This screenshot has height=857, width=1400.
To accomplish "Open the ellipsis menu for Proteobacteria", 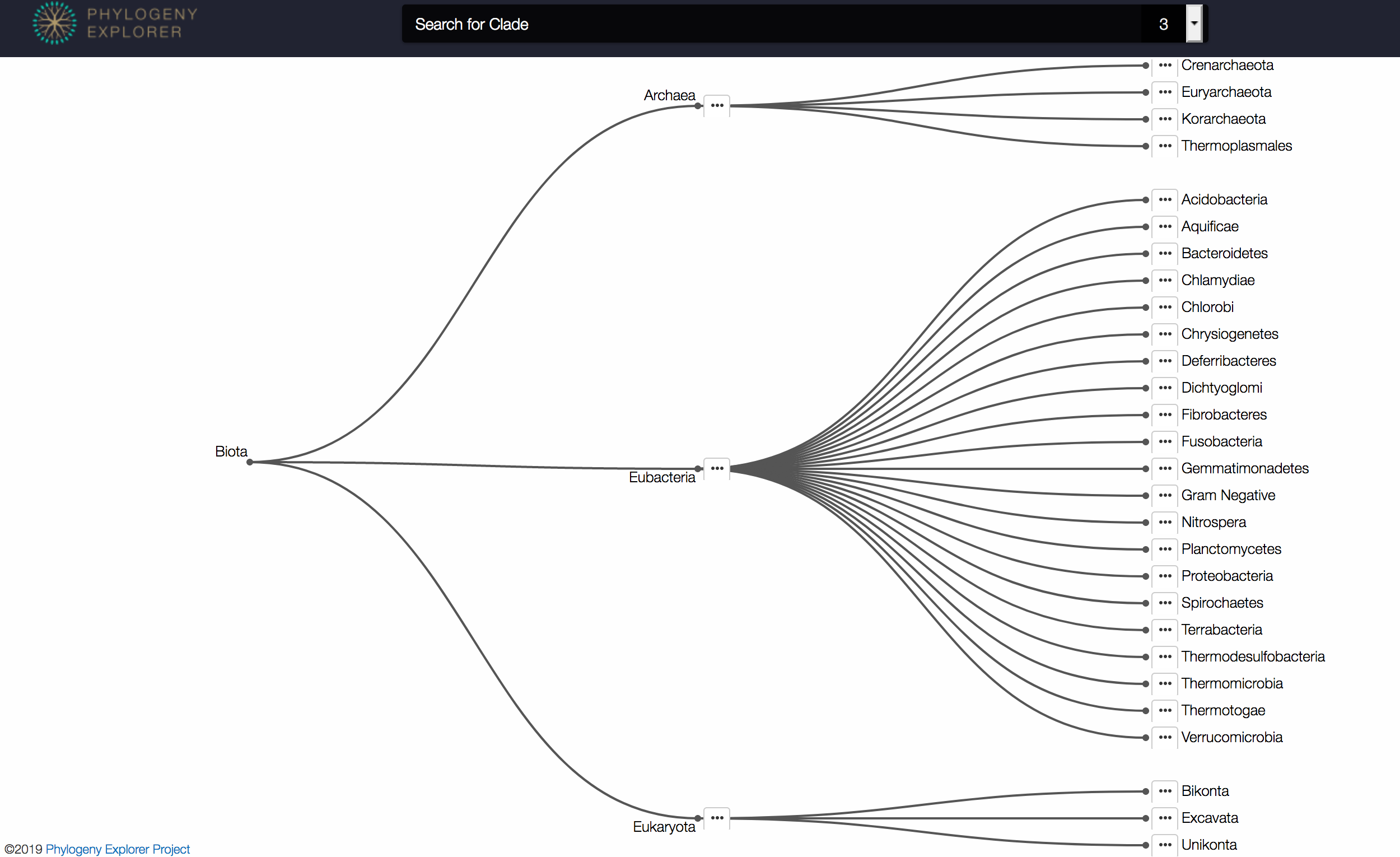I will point(1165,576).
